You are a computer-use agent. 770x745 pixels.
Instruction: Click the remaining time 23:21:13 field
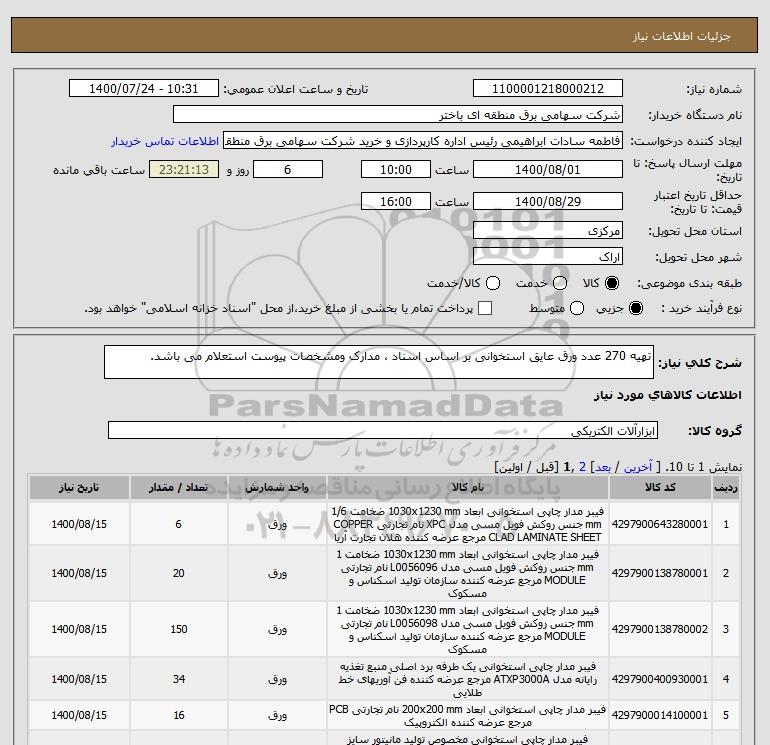pyautogui.click(x=184, y=169)
